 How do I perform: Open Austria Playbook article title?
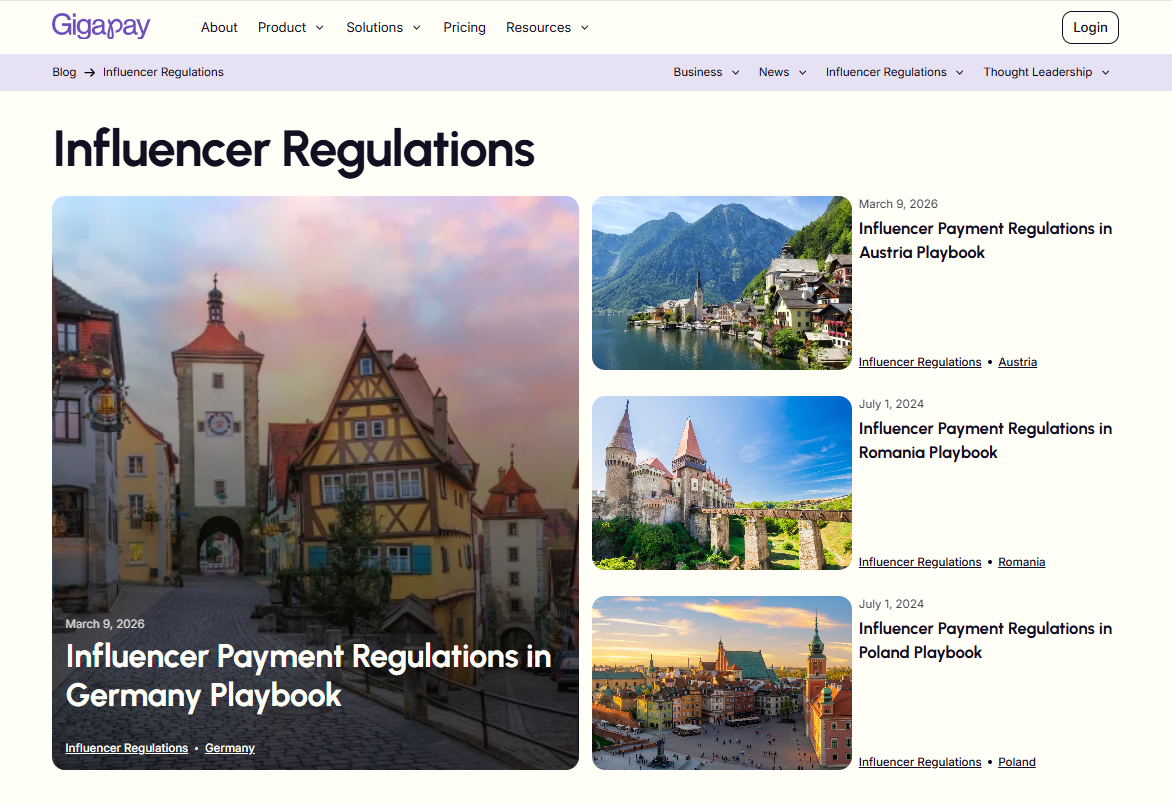coord(985,241)
